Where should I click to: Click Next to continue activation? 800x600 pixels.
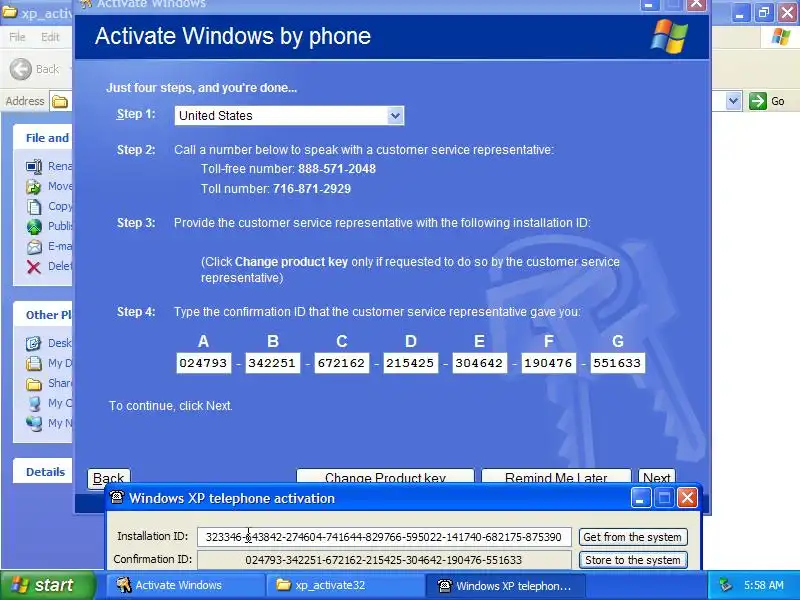pos(657,477)
